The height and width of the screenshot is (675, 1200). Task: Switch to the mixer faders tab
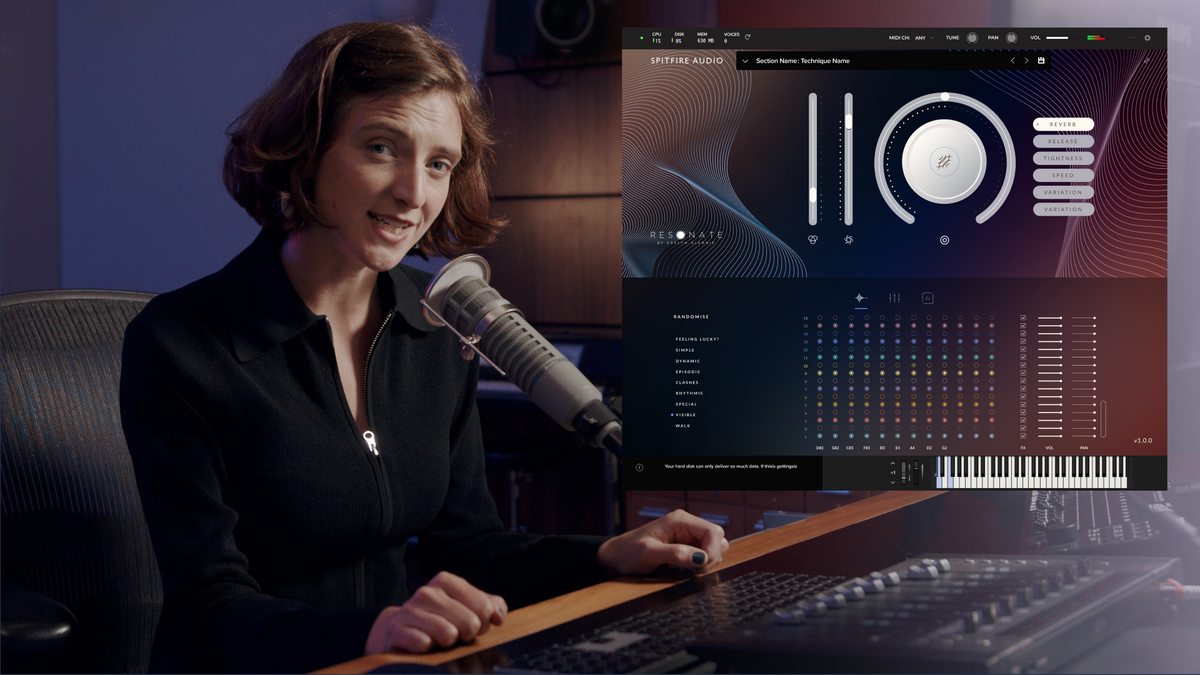pos(894,298)
